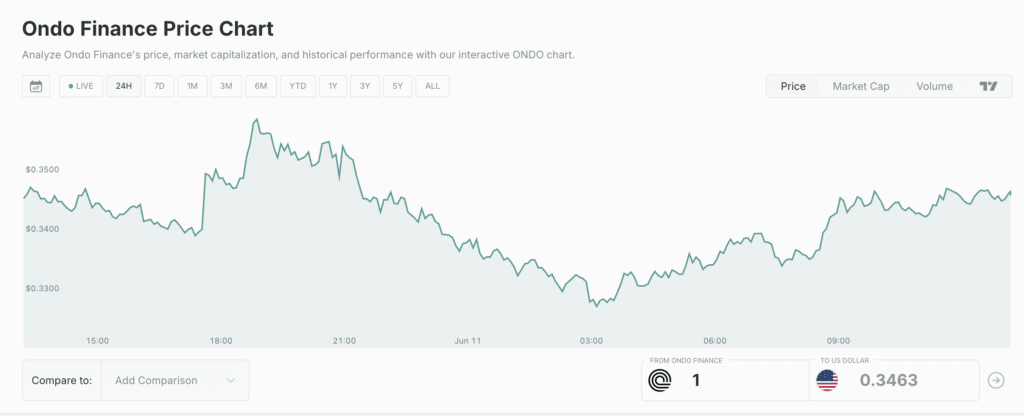Image resolution: width=1024 pixels, height=416 pixels.
Task: Click the $0.3300 y-axis label
Action: [x=42, y=288]
